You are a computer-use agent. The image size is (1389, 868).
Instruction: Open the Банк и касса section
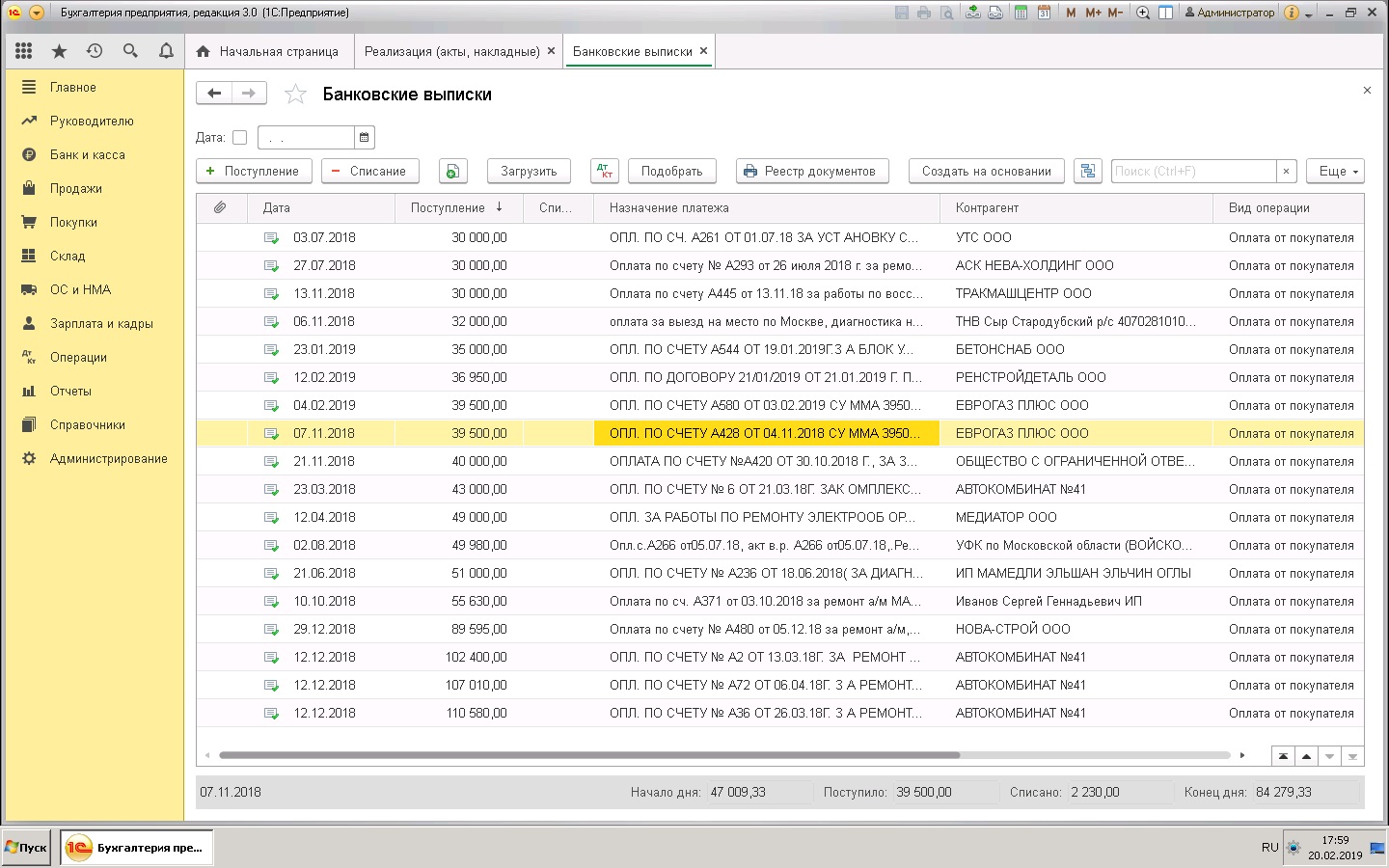coord(87,154)
